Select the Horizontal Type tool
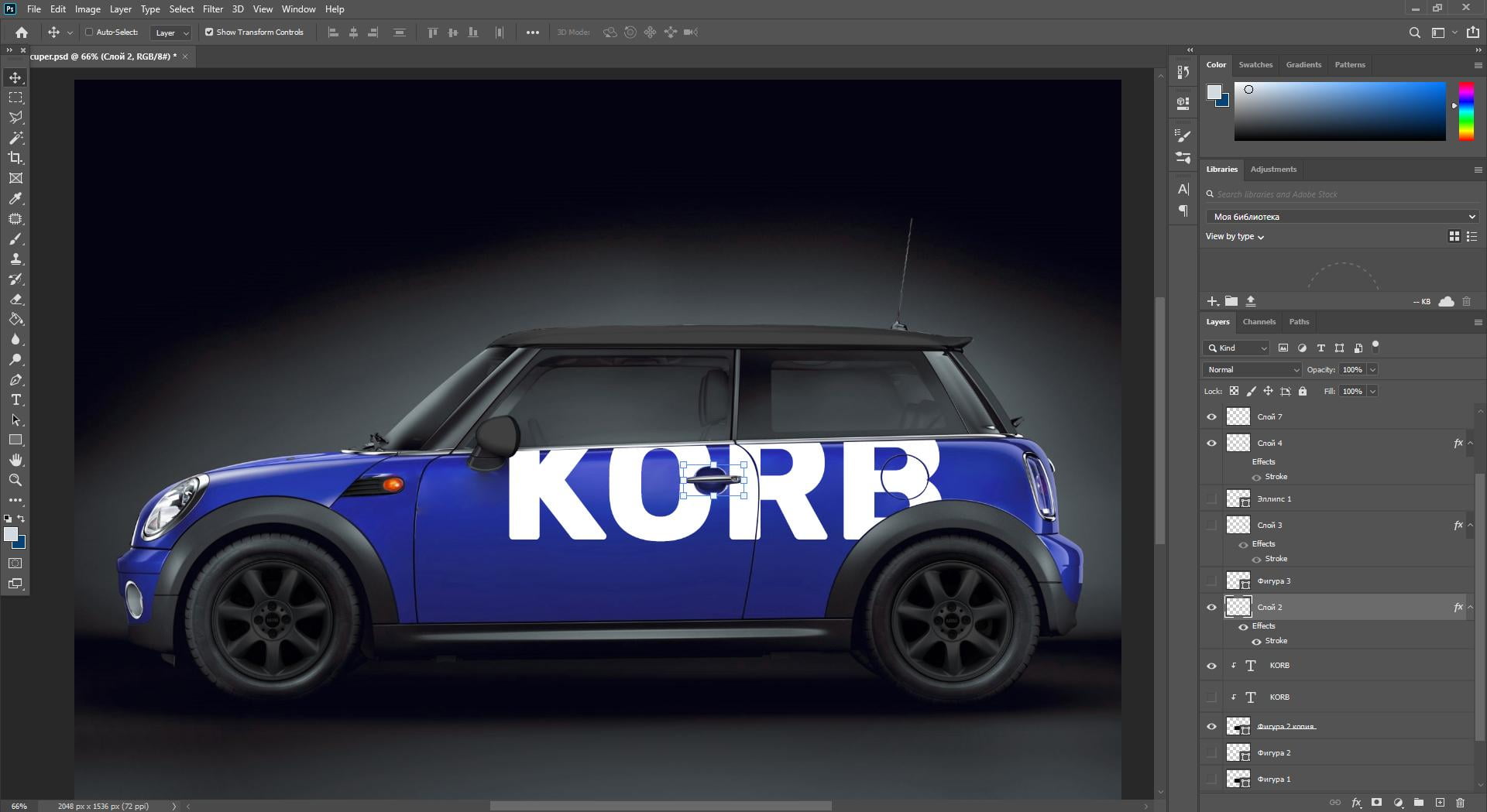 (x=15, y=400)
